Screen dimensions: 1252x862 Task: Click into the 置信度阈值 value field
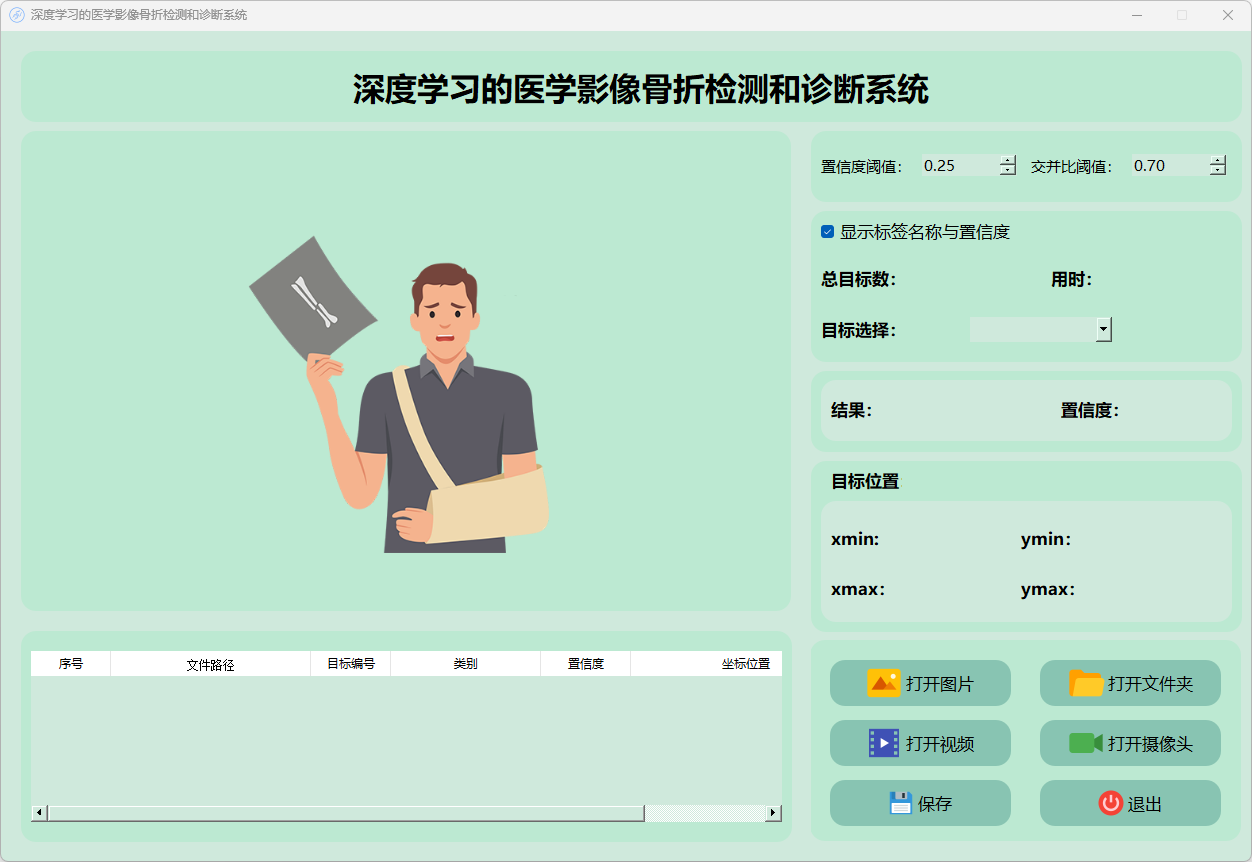coord(958,166)
